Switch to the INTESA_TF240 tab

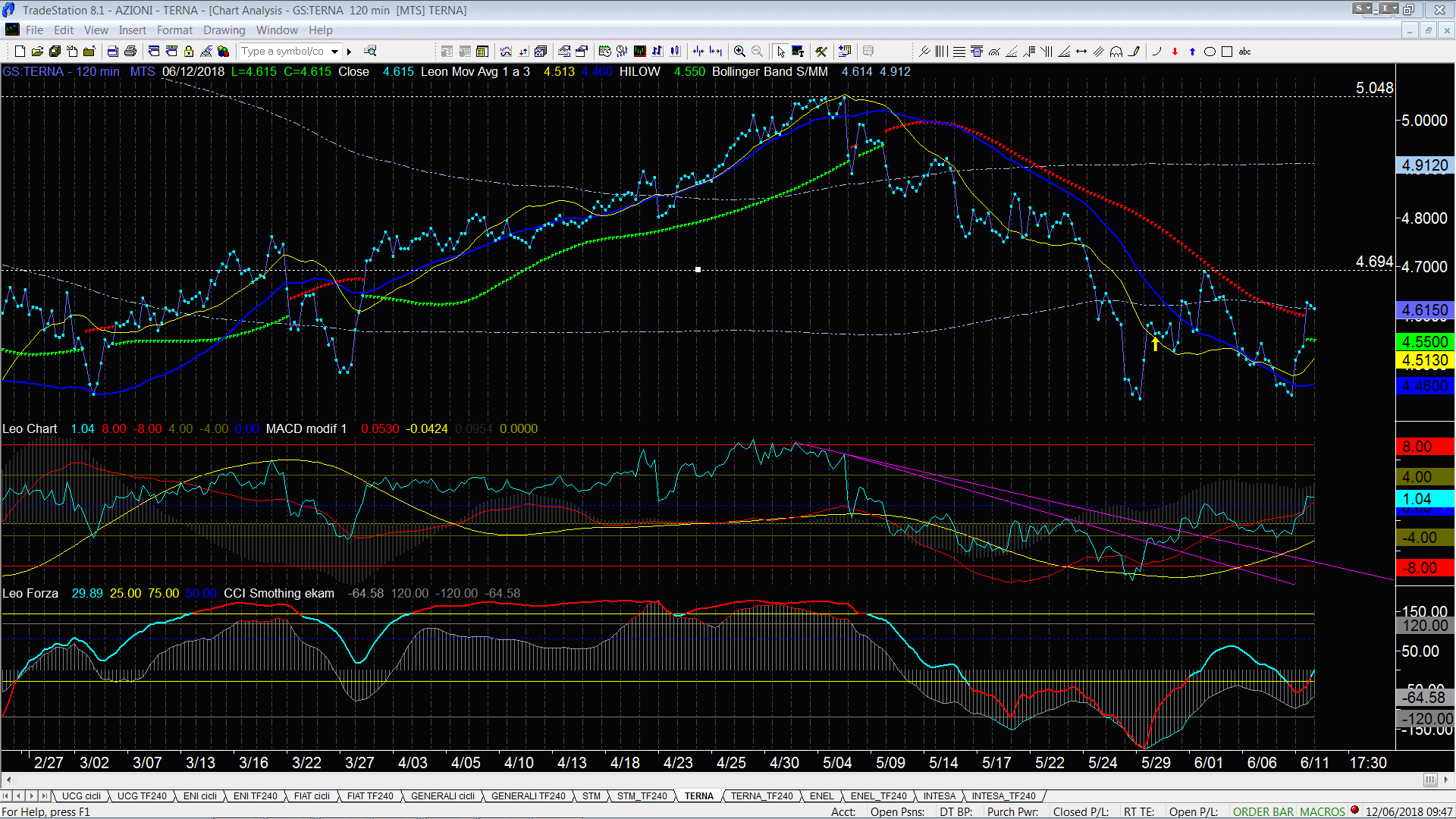[x=1003, y=796]
